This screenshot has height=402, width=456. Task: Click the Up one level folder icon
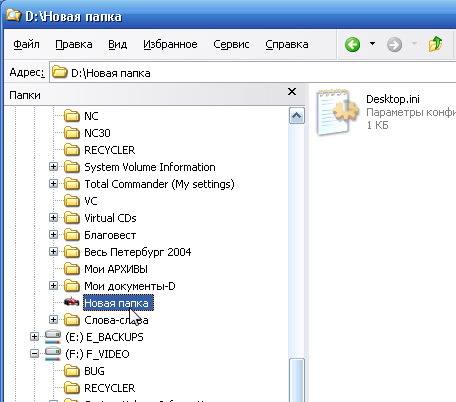click(x=435, y=44)
